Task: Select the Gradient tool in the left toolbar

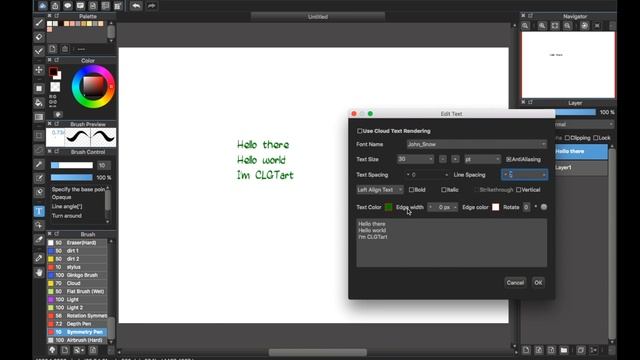Action: click(x=39, y=117)
